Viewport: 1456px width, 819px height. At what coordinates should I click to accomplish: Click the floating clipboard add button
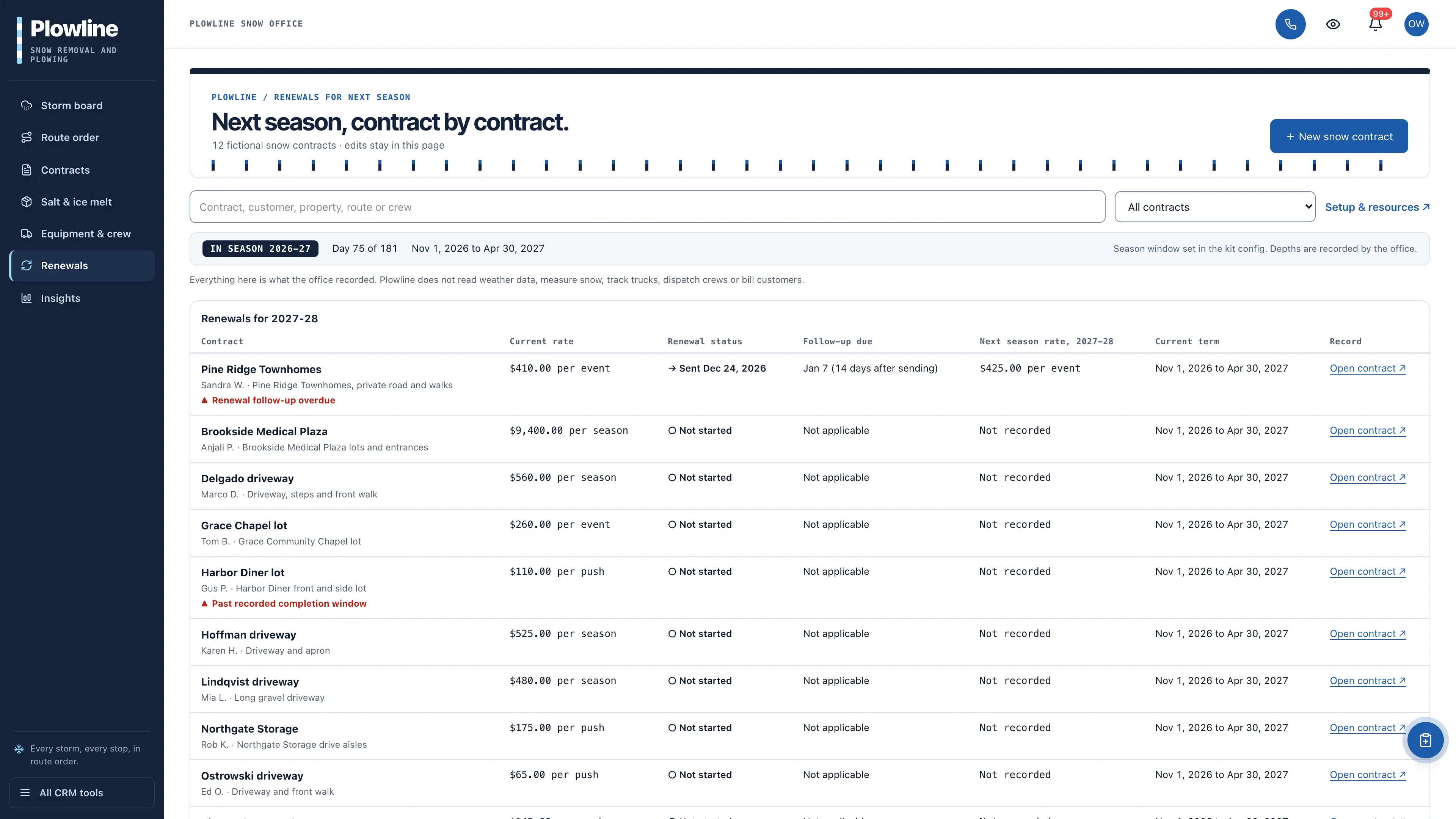tap(1425, 740)
